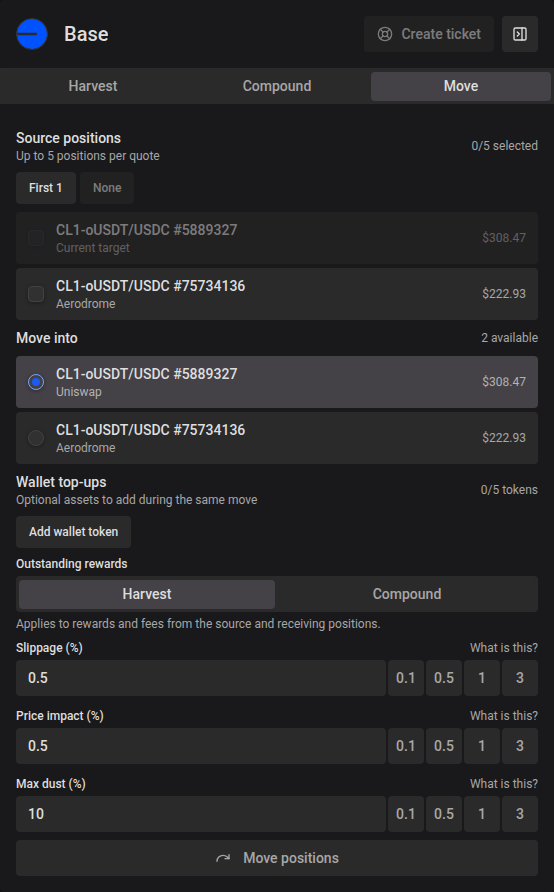Click the Slippage (%) input field
The width and height of the screenshot is (554, 892).
coord(201,678)
